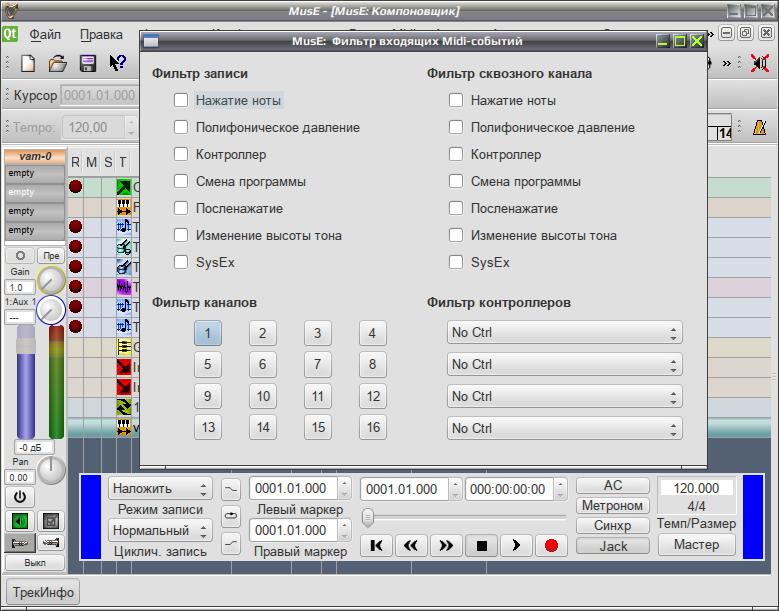Click the drum track icon with crossed drumsticks
Image resolution: width=779 pixels, height=611 pixels.
(x=124, y=247)
